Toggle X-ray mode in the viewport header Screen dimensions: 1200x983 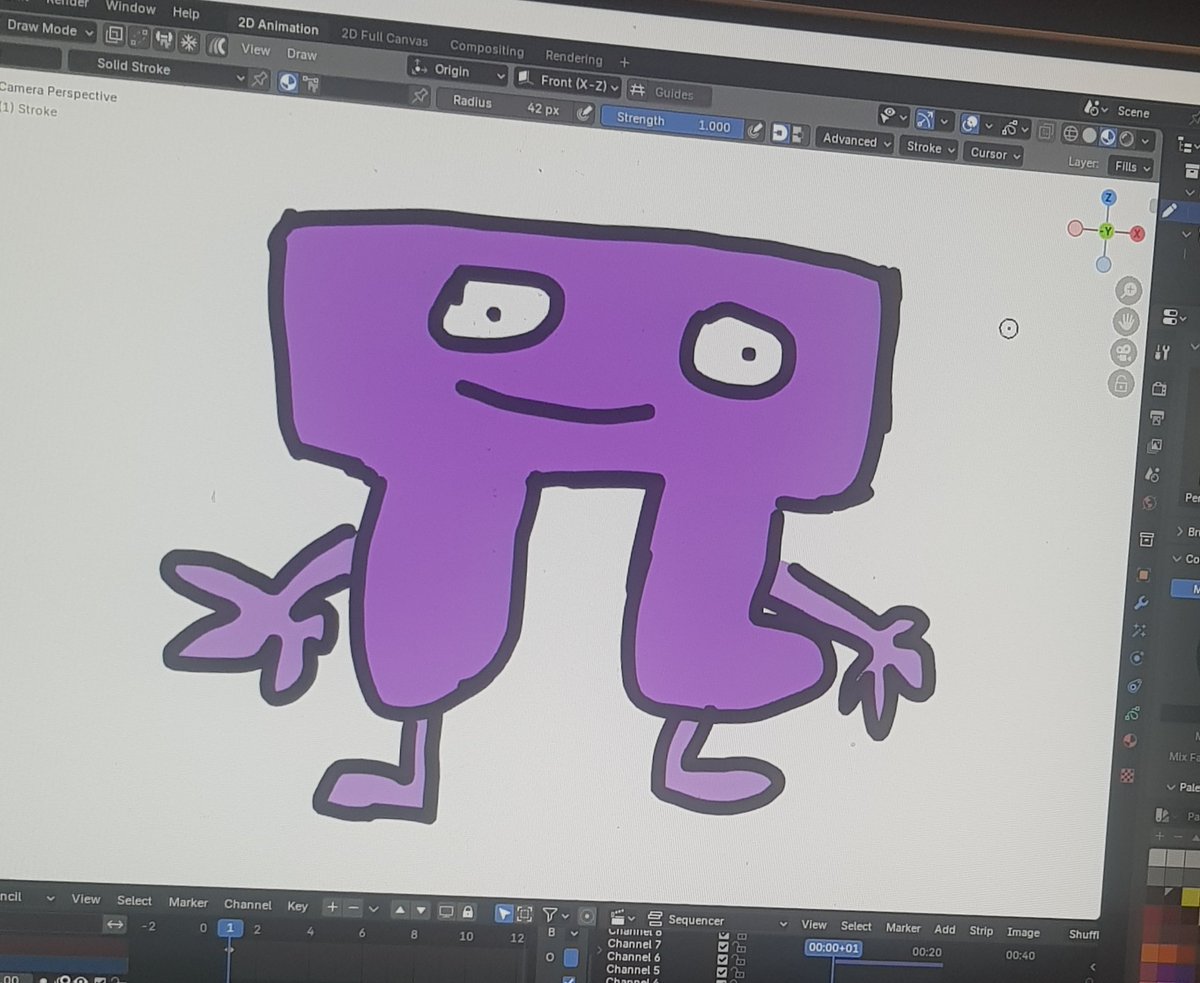click(1046, 133)
